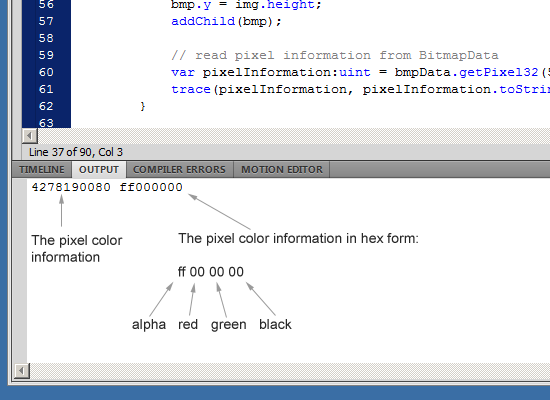This screenshot has height=400, width=550.
Task: Click the output value 4278190080
Action: pyautogui.click(x=71, y=187)
